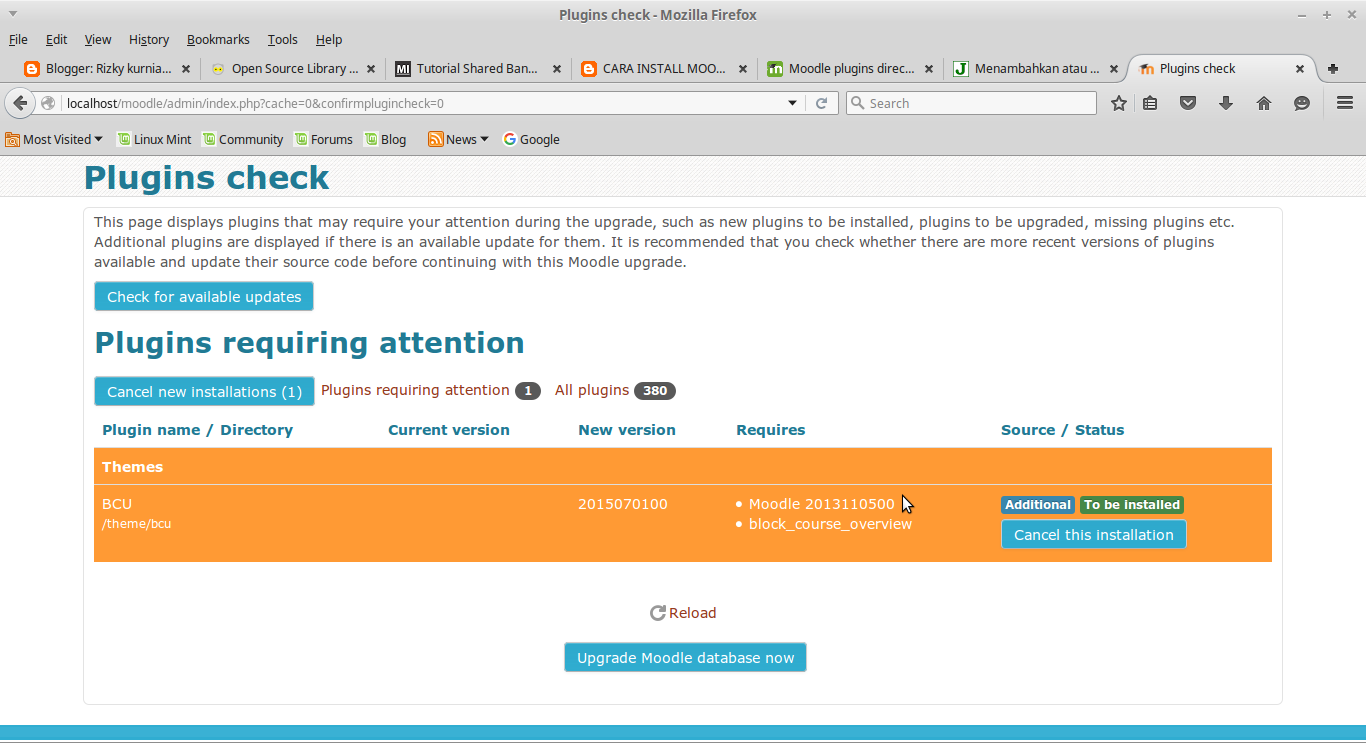Screen dimensions: 1366x743
Task: Click Upgrade Moodle database now button
Action: click(x=685, y=658)
